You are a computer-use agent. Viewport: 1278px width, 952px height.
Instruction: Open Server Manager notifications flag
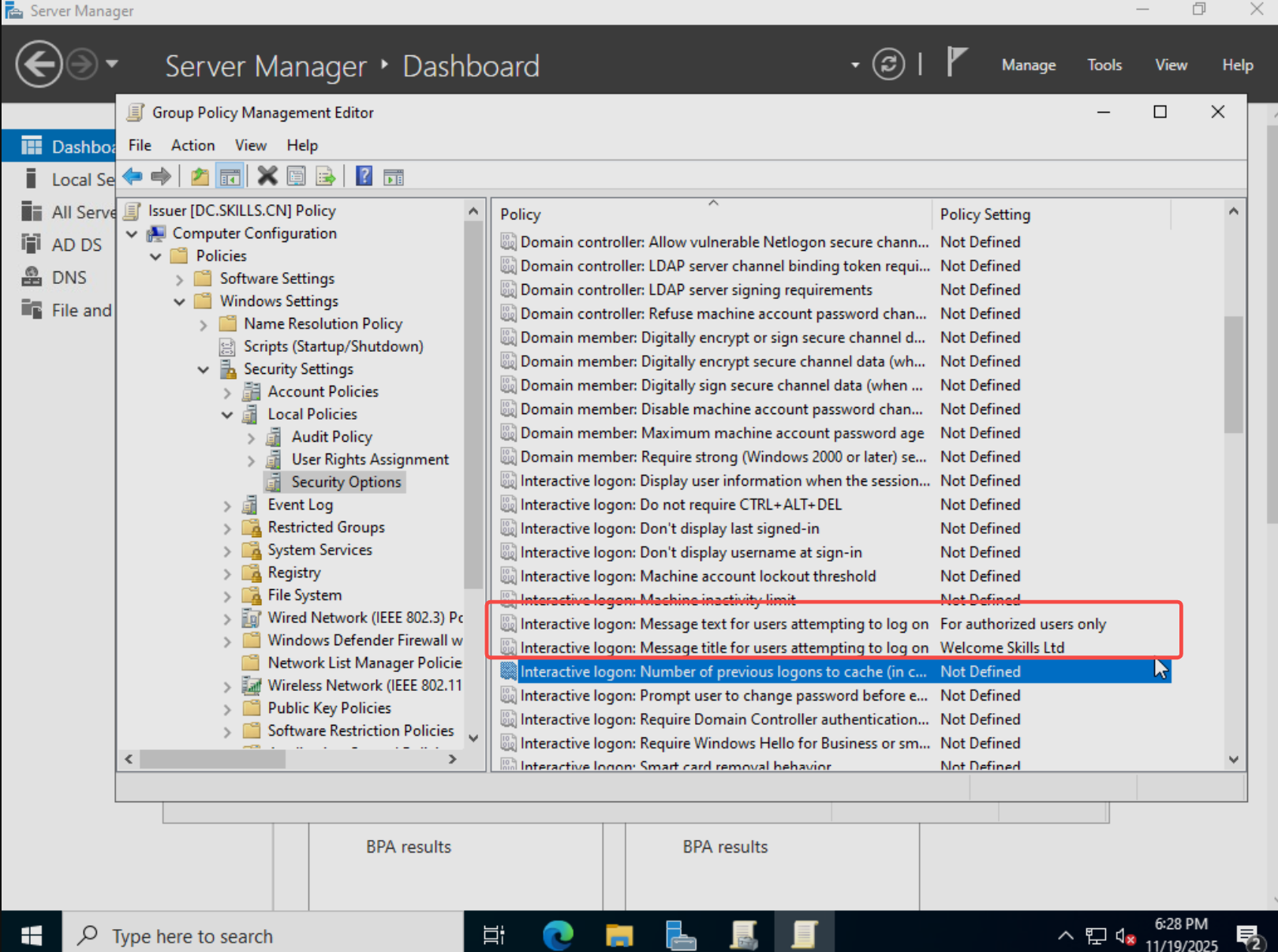[x=956, y=62]
